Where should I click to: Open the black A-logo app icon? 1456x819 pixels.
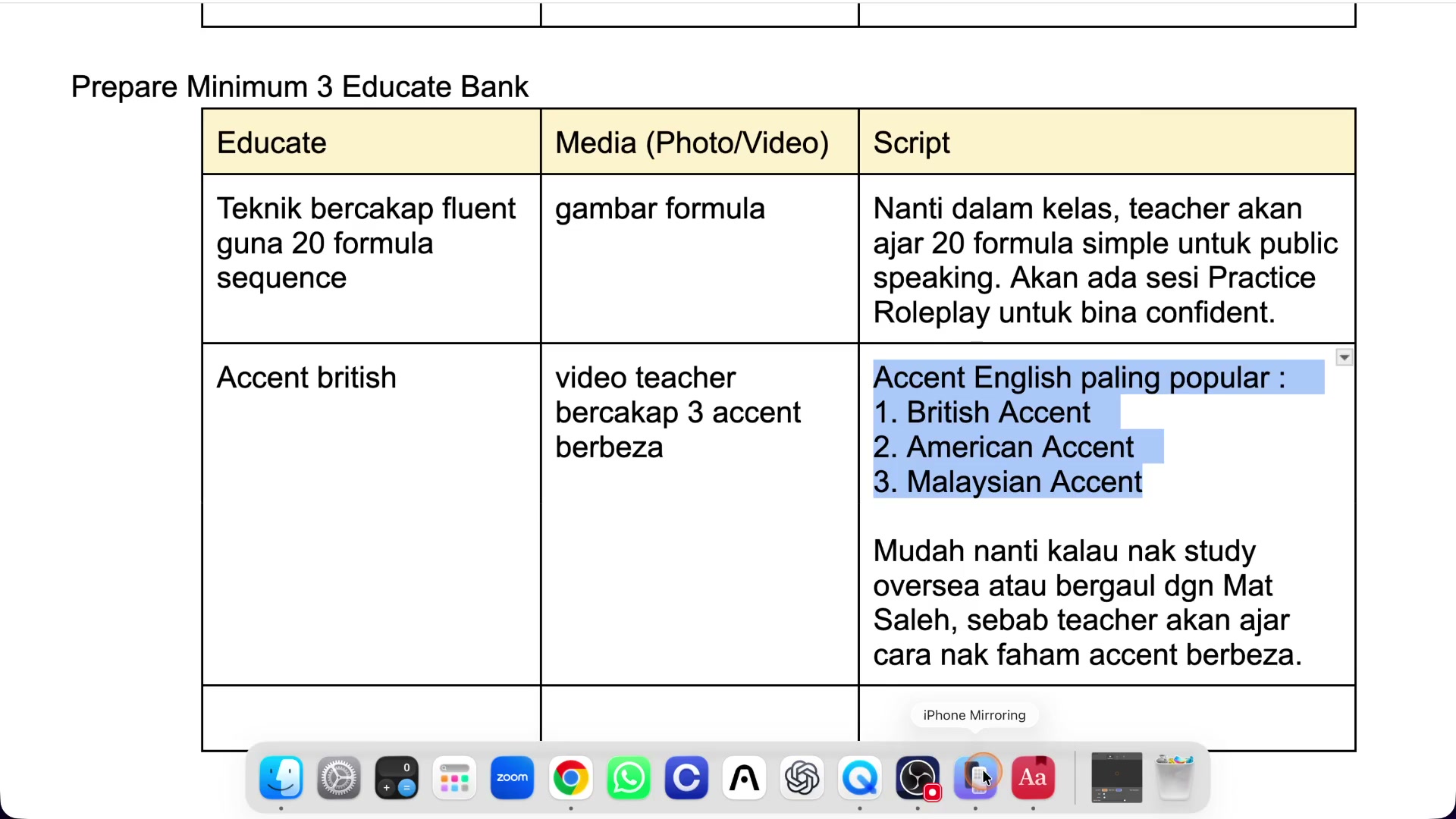tap(744, 777)
